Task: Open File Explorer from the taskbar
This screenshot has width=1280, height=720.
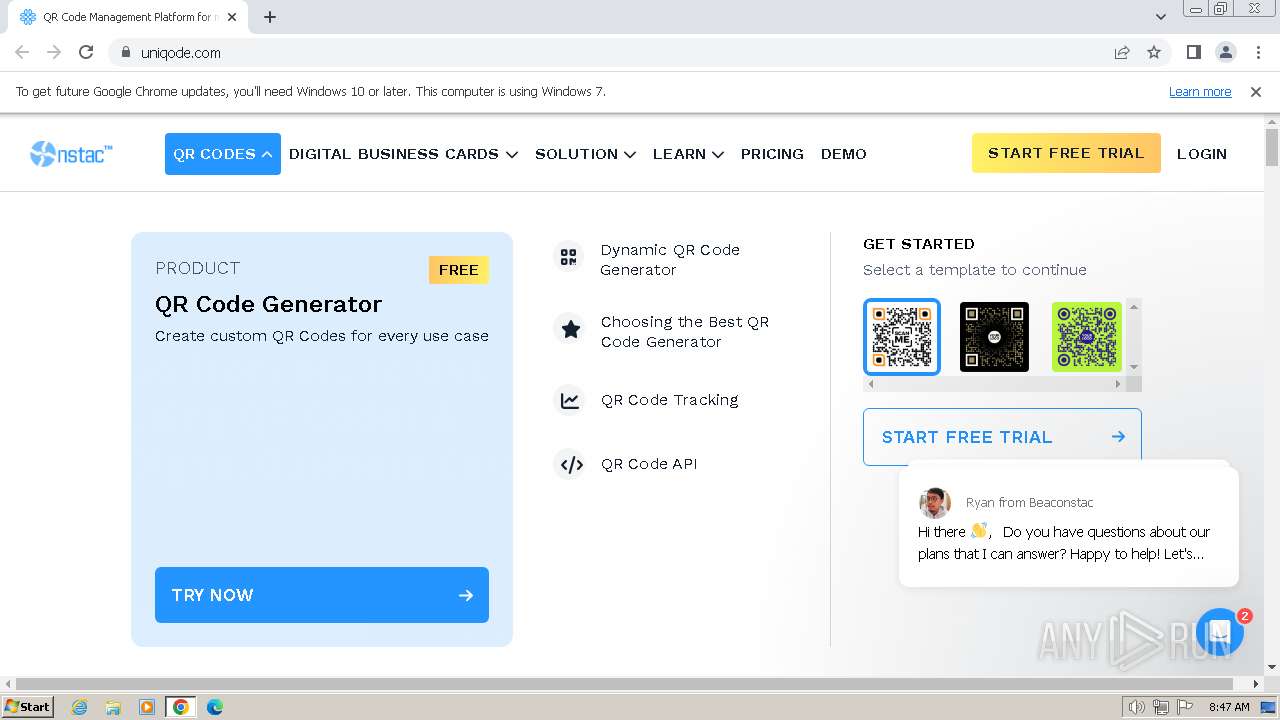Action: (113, 707)
